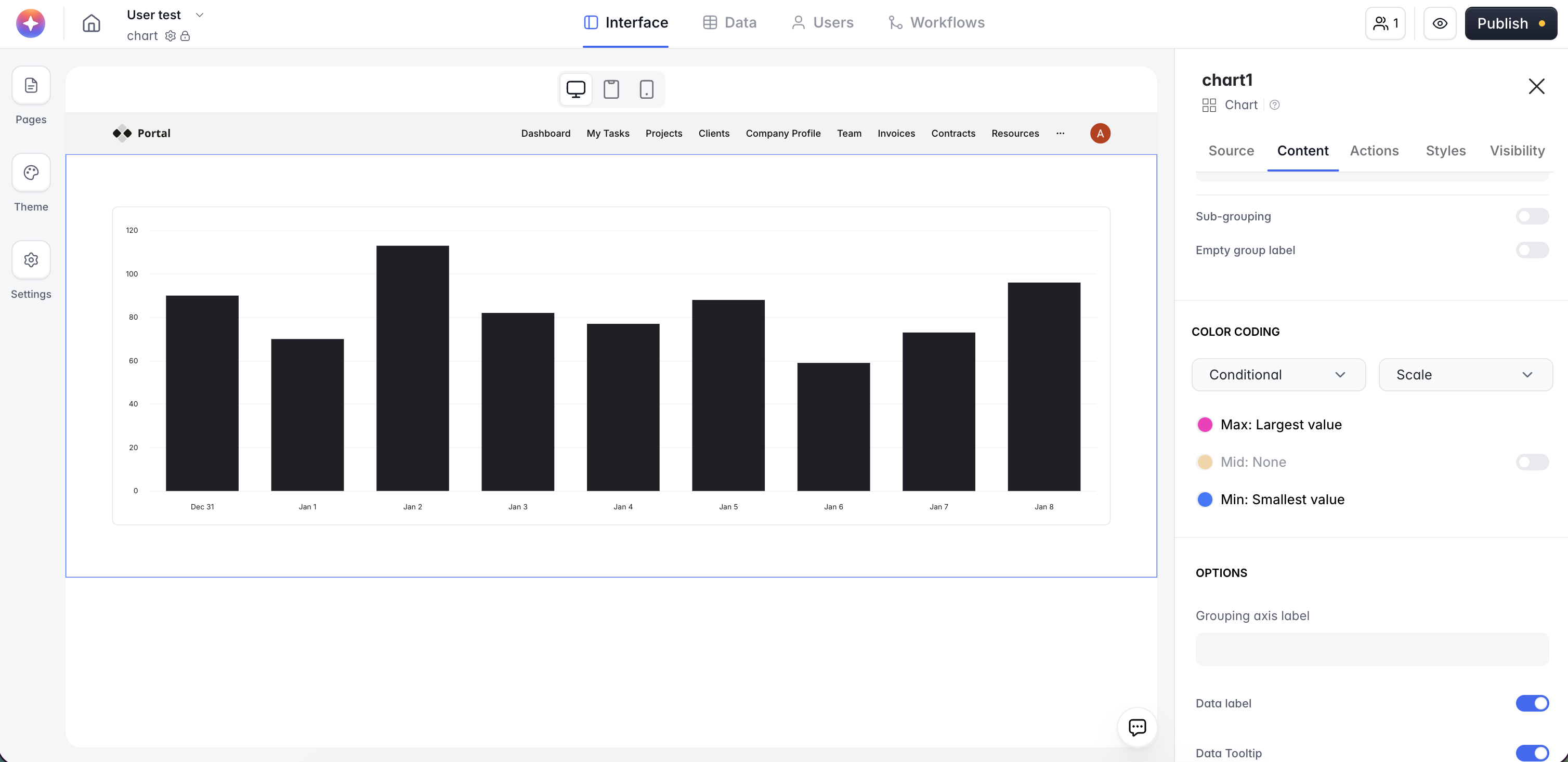Click the lock icon next to chart
The image size is (1568, 762).
186,36
